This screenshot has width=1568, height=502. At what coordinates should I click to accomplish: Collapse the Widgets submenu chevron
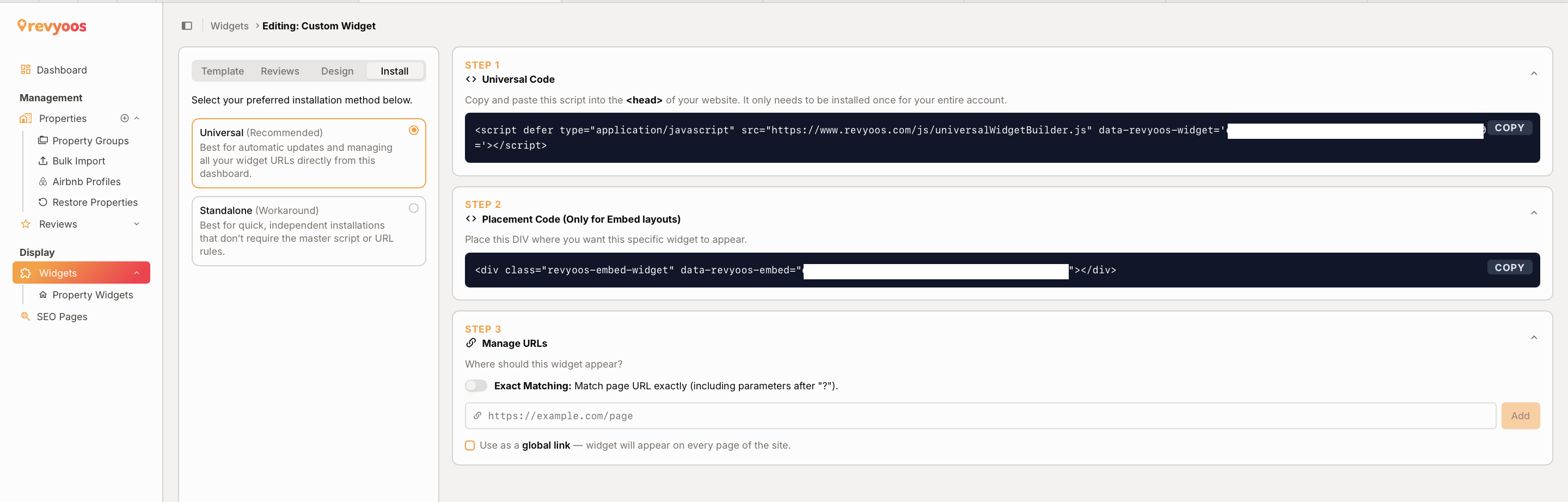tap(137, 273)
